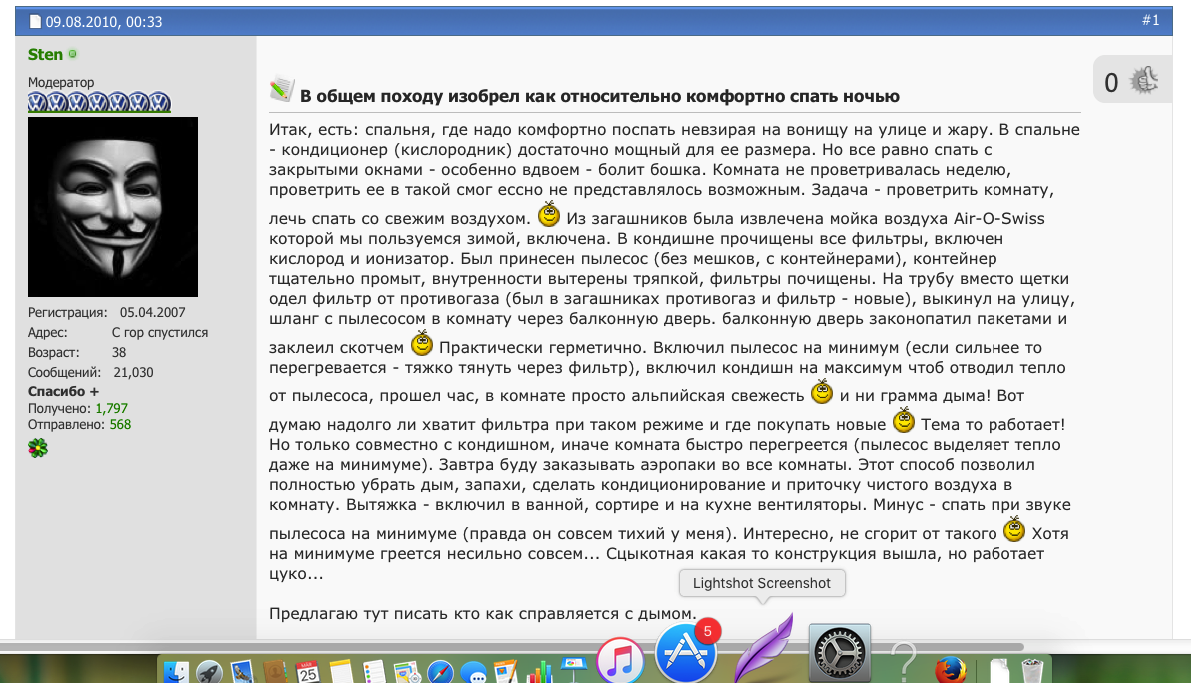Open Calendar icon in the dock

(308, 671)
